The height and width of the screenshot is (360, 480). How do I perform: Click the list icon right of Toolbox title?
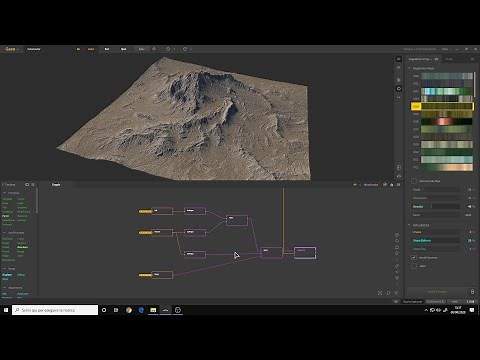33,184
